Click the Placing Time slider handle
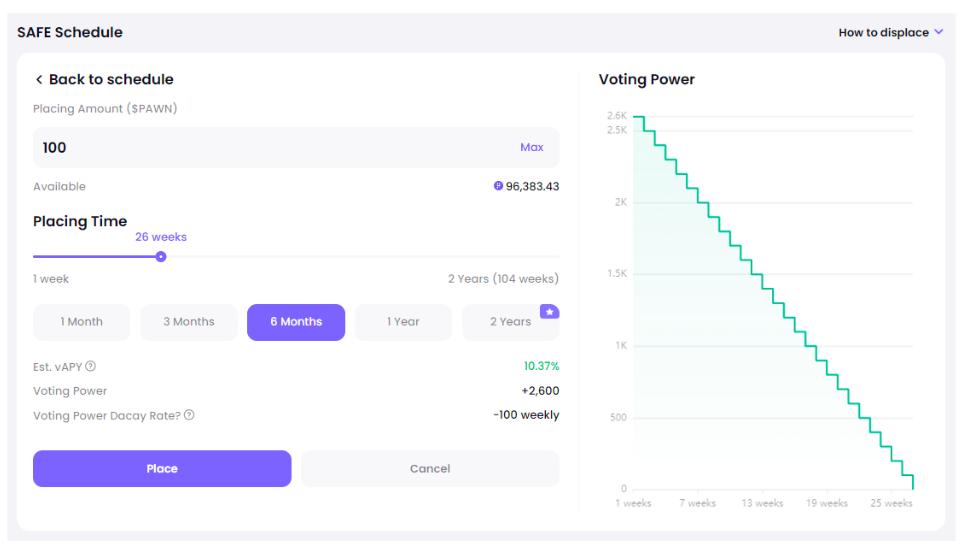The image size is (964, 545). pos(161,257)
